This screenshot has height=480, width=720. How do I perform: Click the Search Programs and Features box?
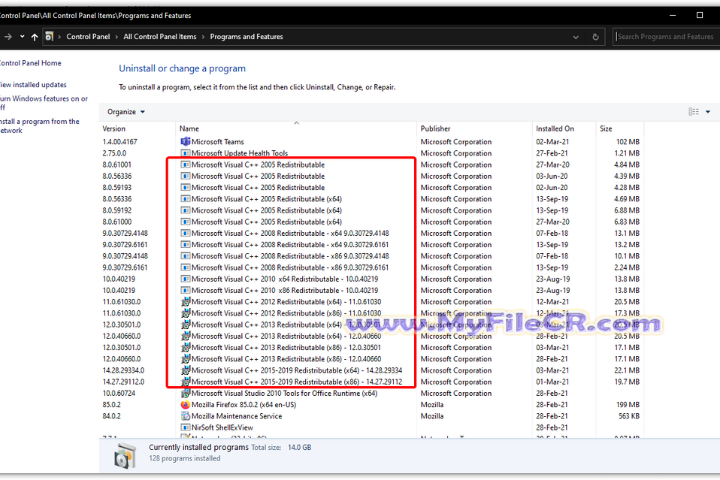tap(666, 37)
